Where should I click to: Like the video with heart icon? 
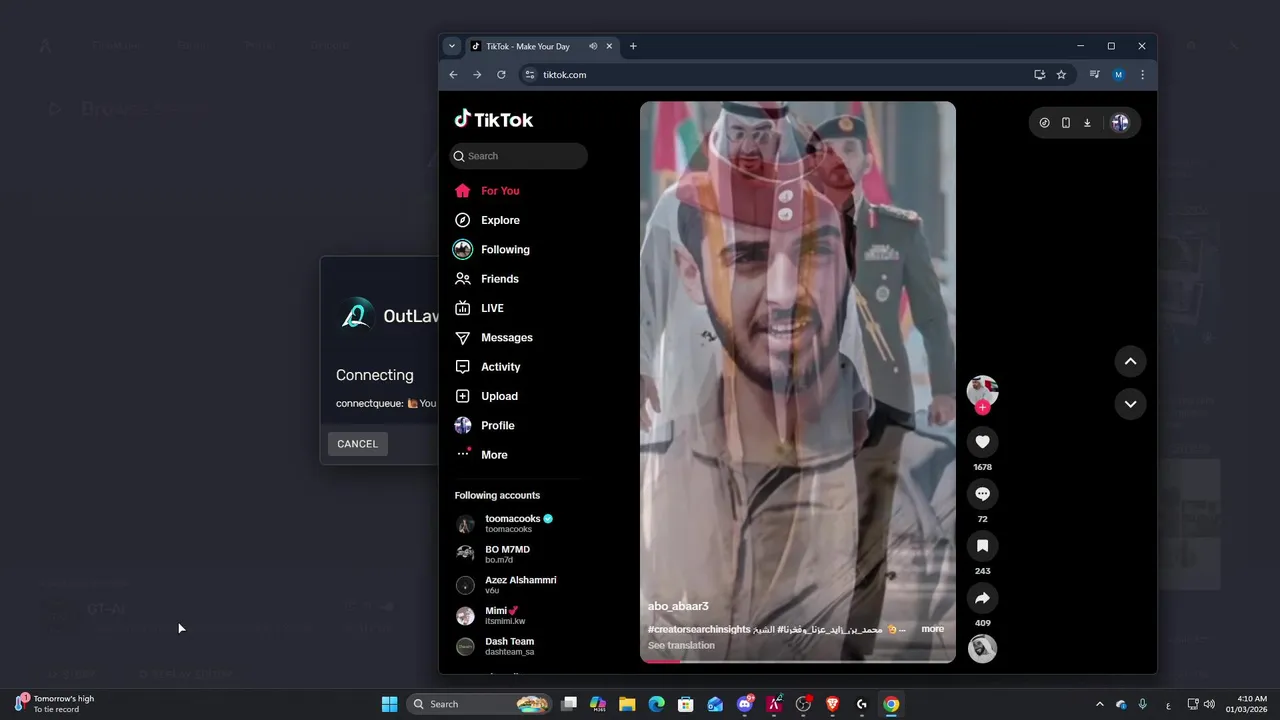(982, 442)
